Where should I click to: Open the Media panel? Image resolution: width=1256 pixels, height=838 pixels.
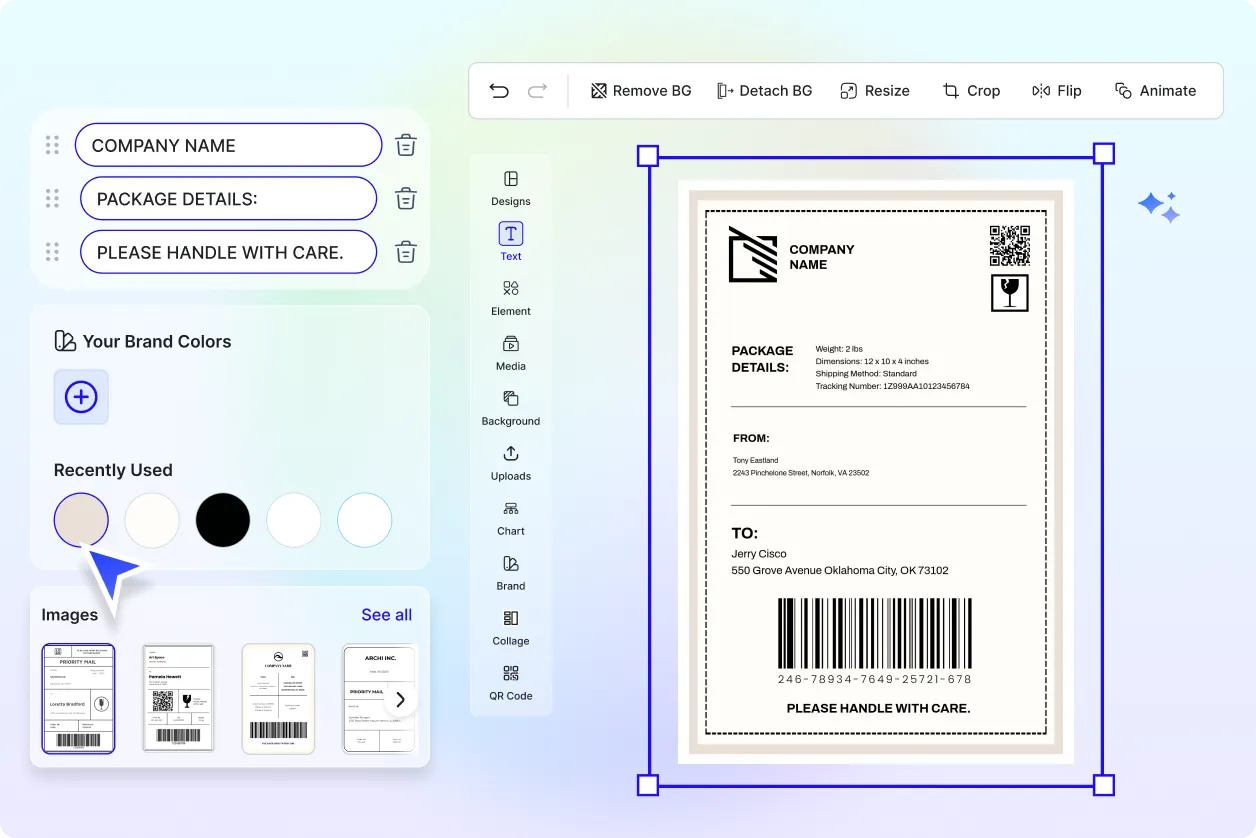[x=510, y=353]
